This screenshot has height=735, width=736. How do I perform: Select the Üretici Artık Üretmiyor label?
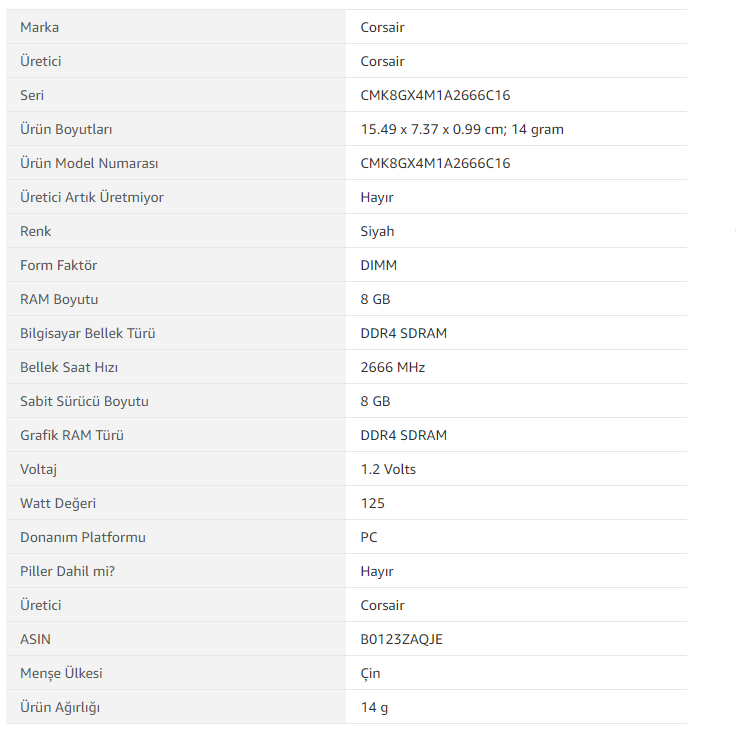tap(92, 197)
